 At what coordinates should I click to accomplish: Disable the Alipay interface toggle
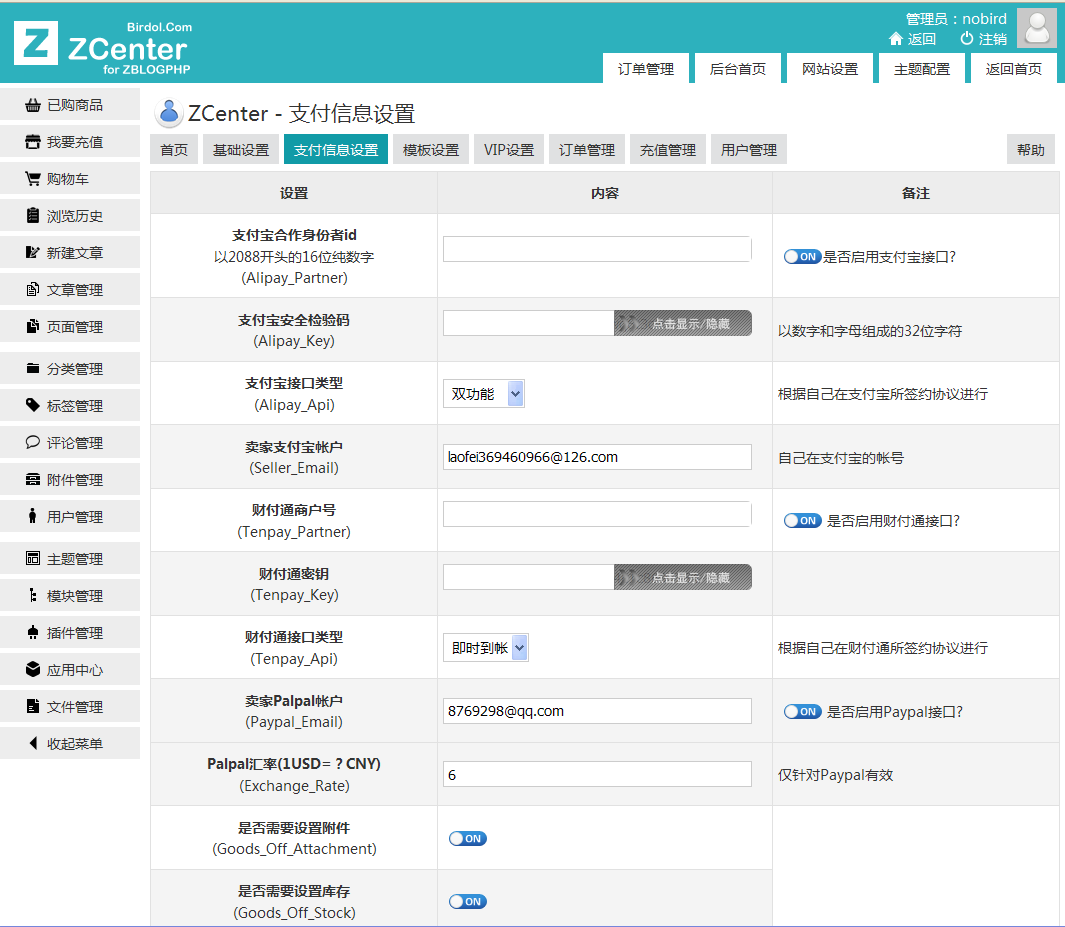(802, 256)
